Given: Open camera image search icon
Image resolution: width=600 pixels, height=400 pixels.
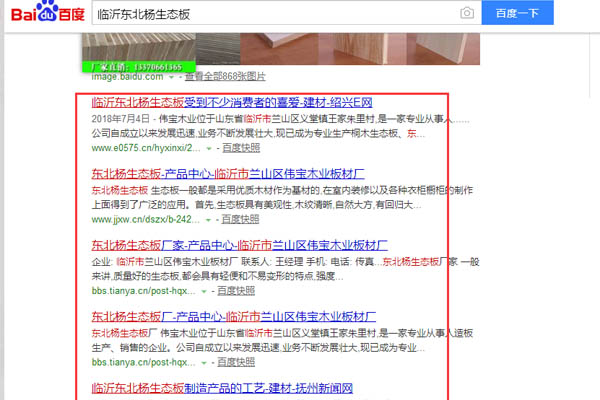Looking at the screenshot, I should [x=467, y=13].
